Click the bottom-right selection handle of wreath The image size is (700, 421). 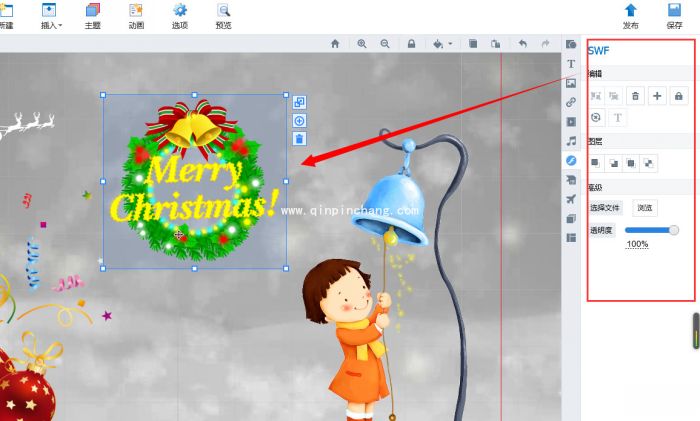[286, 268]
